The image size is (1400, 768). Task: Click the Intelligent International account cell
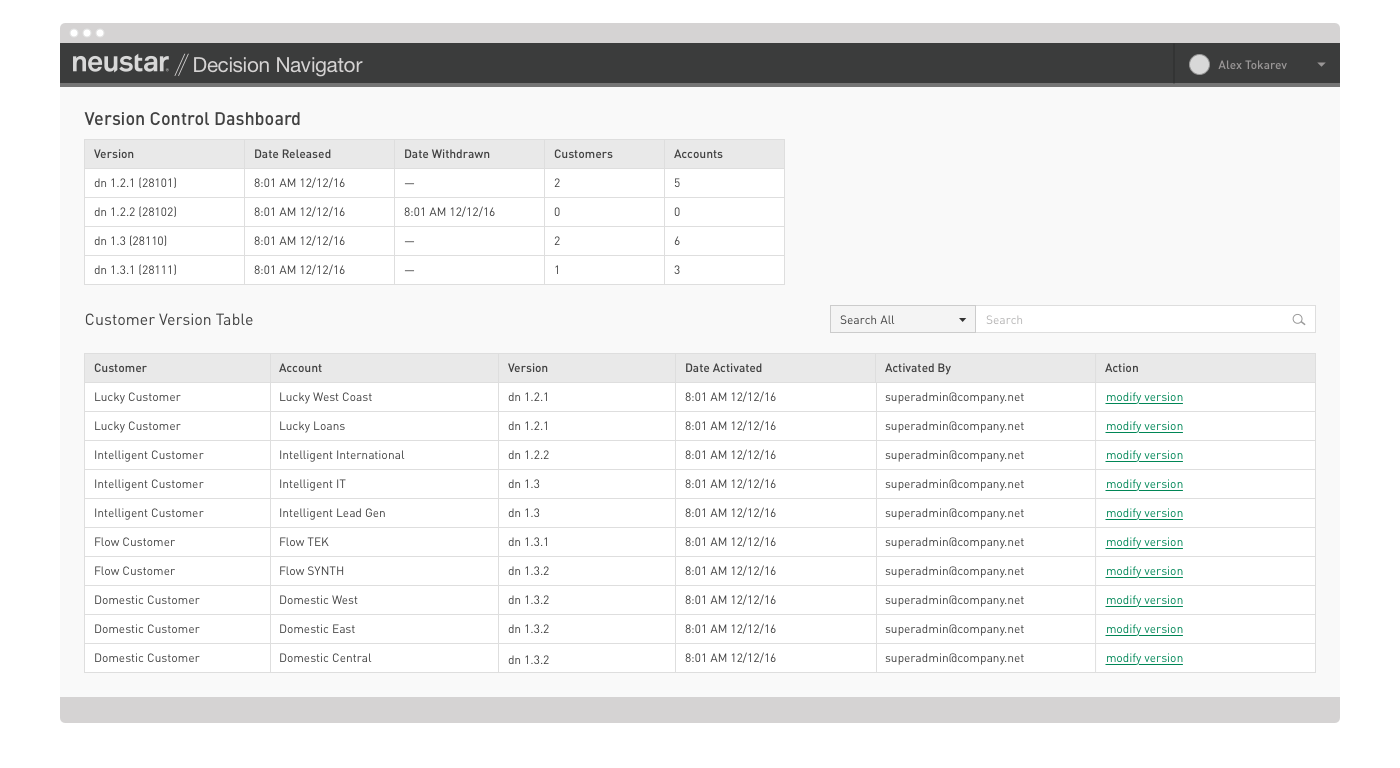point(384,455)
